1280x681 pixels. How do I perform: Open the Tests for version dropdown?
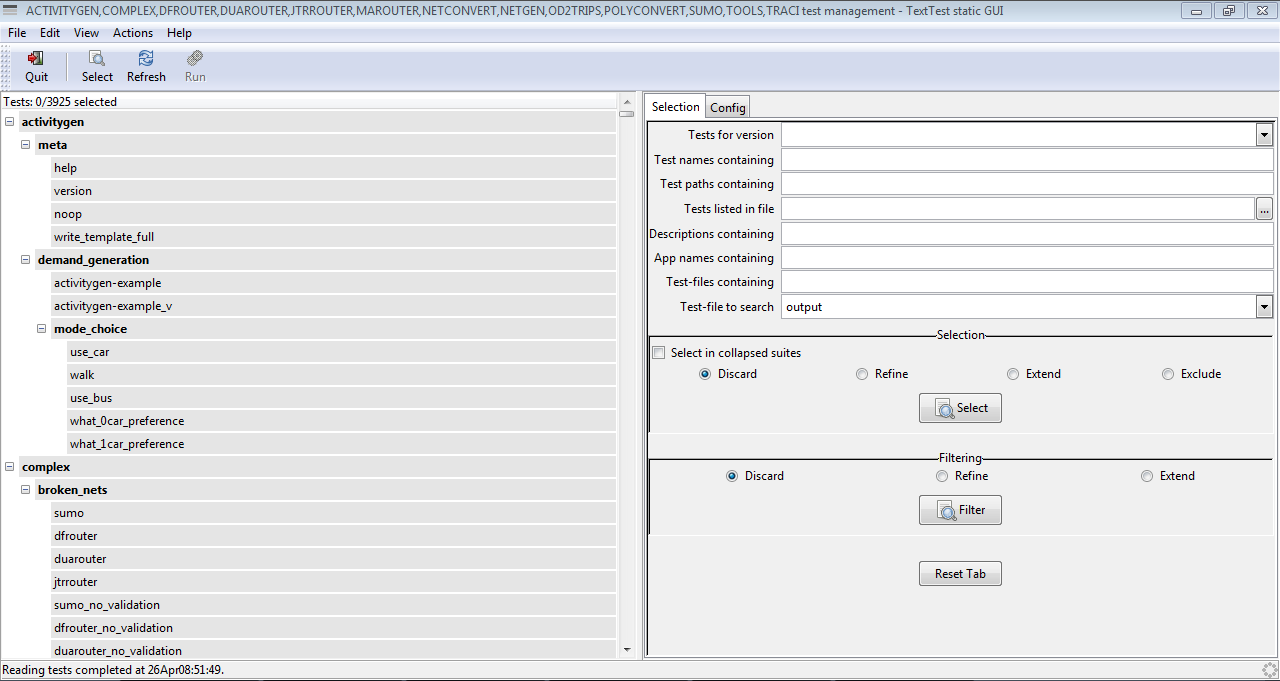[1264, 135]
